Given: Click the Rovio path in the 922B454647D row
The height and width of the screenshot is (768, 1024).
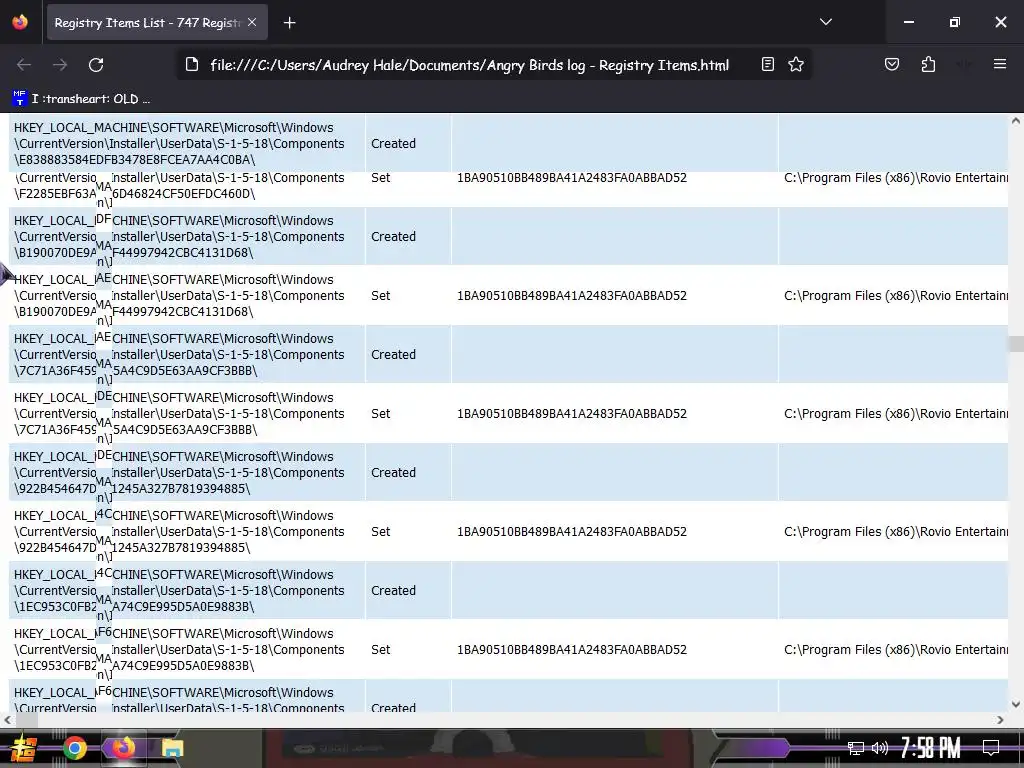Looking at the screenshot, I should click(896, 532).
